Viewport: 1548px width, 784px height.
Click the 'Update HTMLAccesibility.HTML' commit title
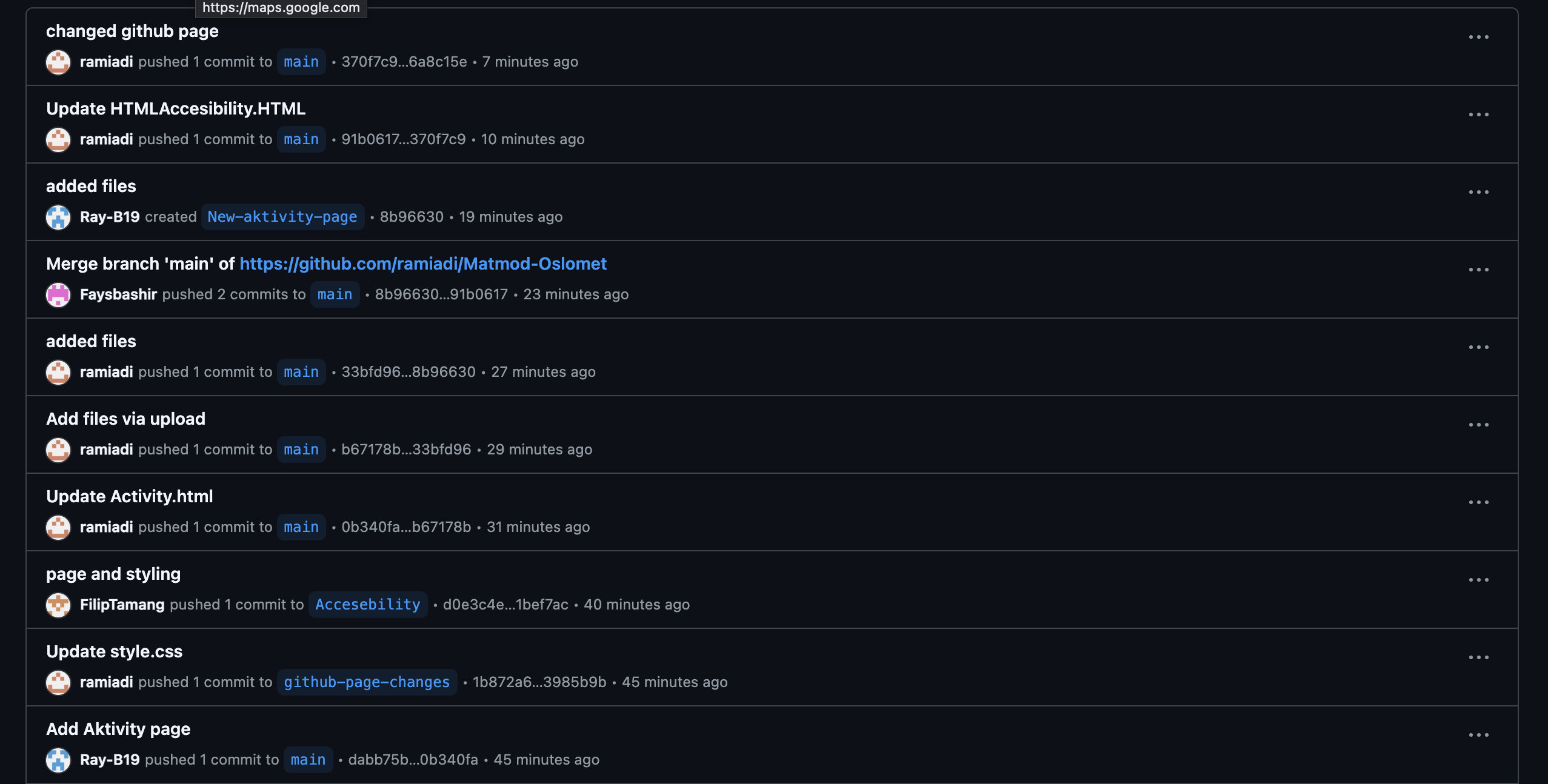tap(176, 108)
